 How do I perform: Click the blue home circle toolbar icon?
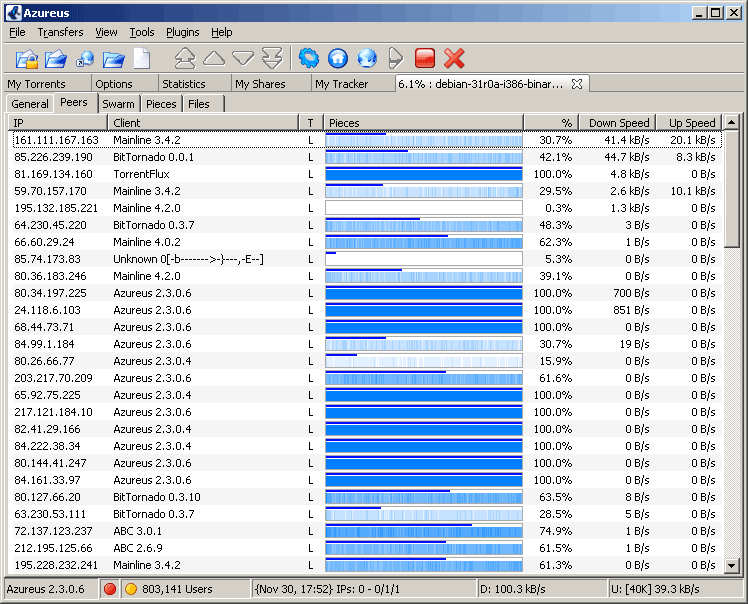(338, 58)
